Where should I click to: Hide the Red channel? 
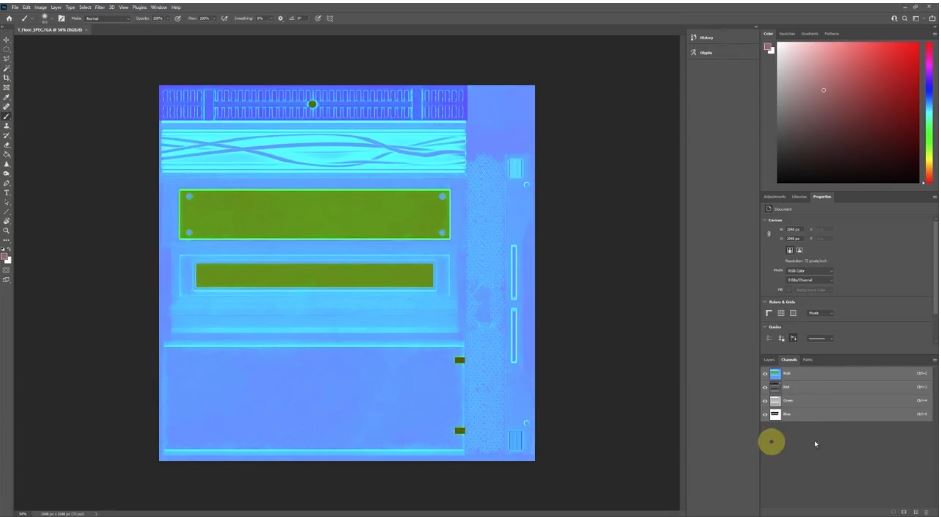(x=765, y=387)
